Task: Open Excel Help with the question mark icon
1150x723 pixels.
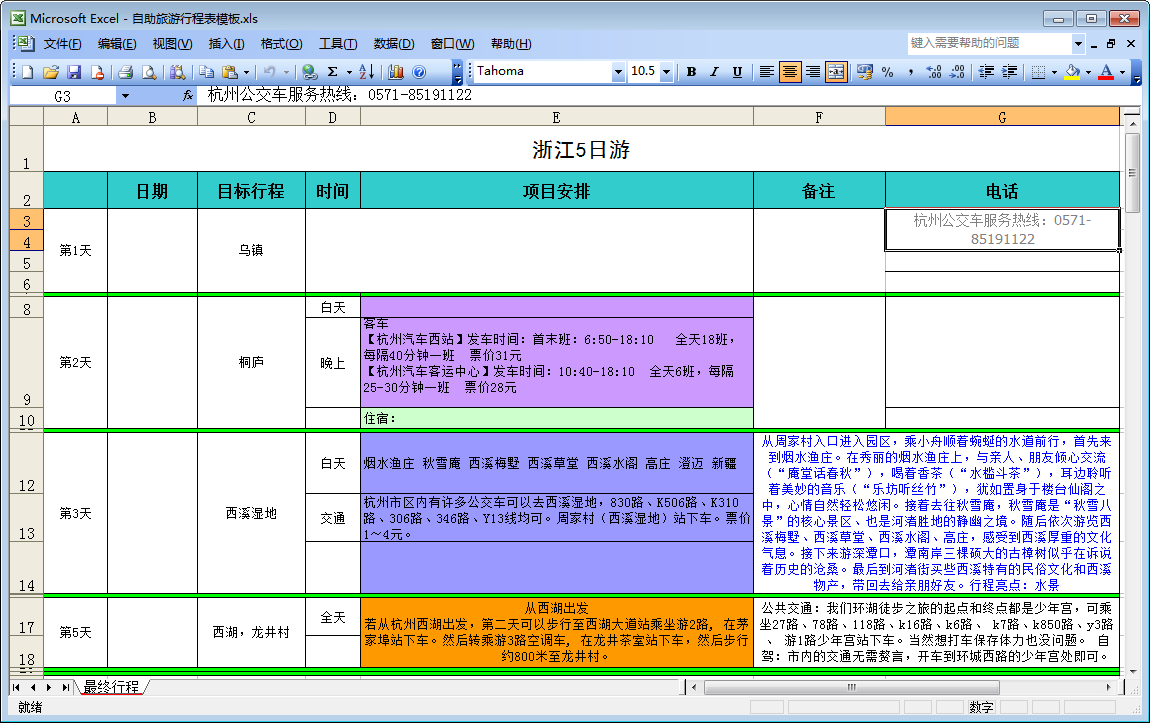Action: [419, 72]
